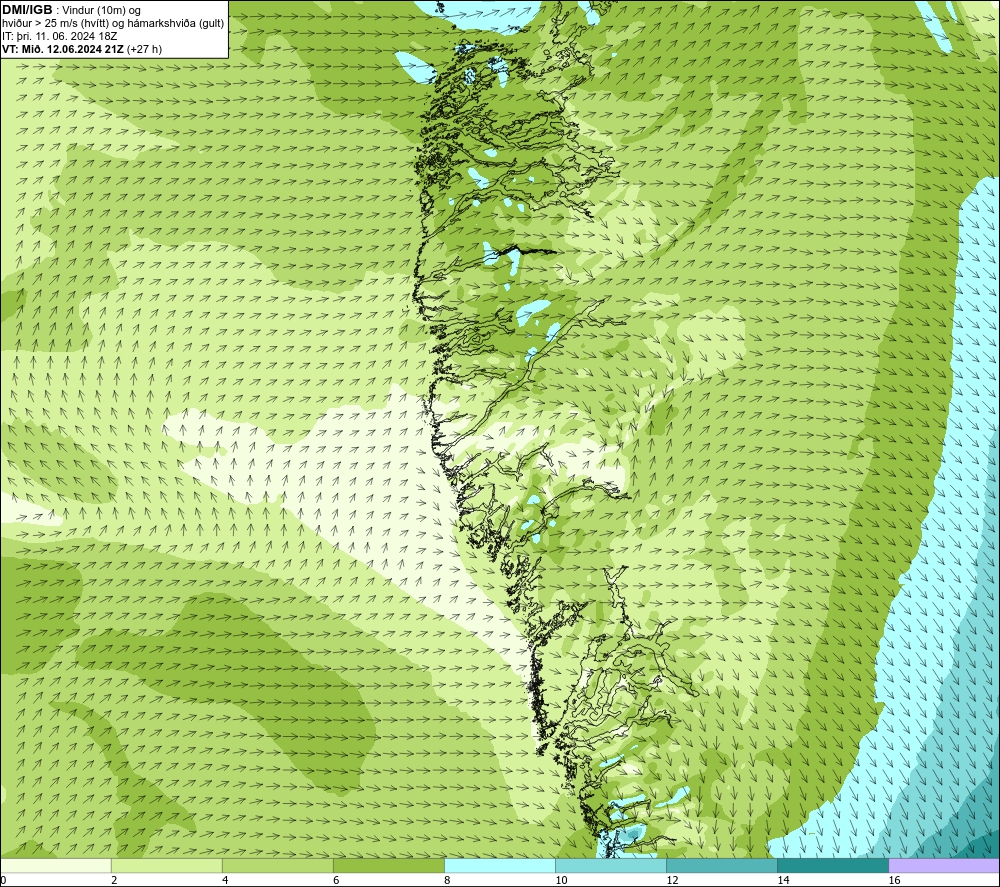Click the scale label "0"

(x=4, y=881)
